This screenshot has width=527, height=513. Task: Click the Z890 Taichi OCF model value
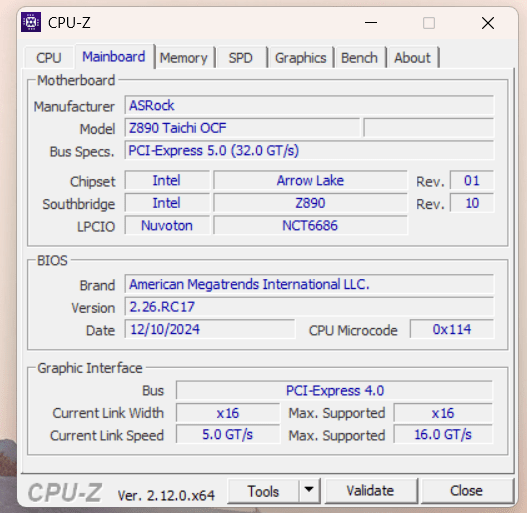click(x=242, y=128)
